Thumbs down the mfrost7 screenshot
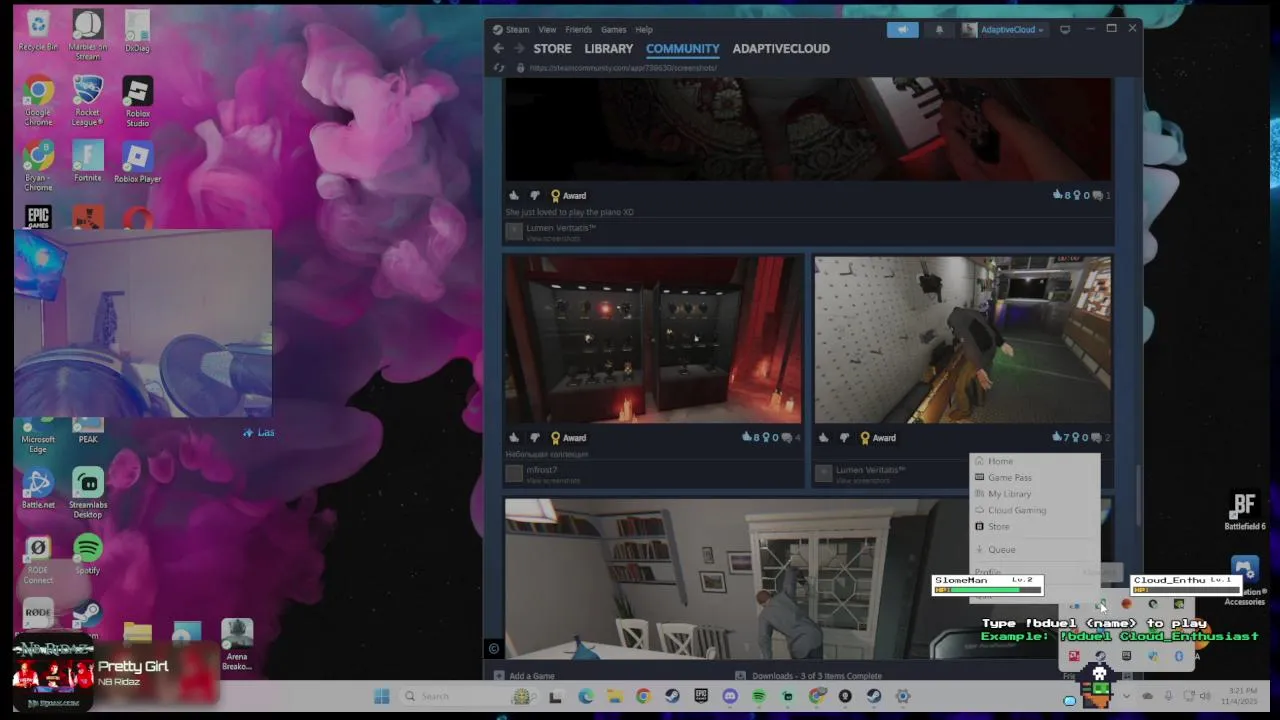Image resolution: width=1280 pixels, height=720 pixels. pyautogui.click(x=534, y=438)
